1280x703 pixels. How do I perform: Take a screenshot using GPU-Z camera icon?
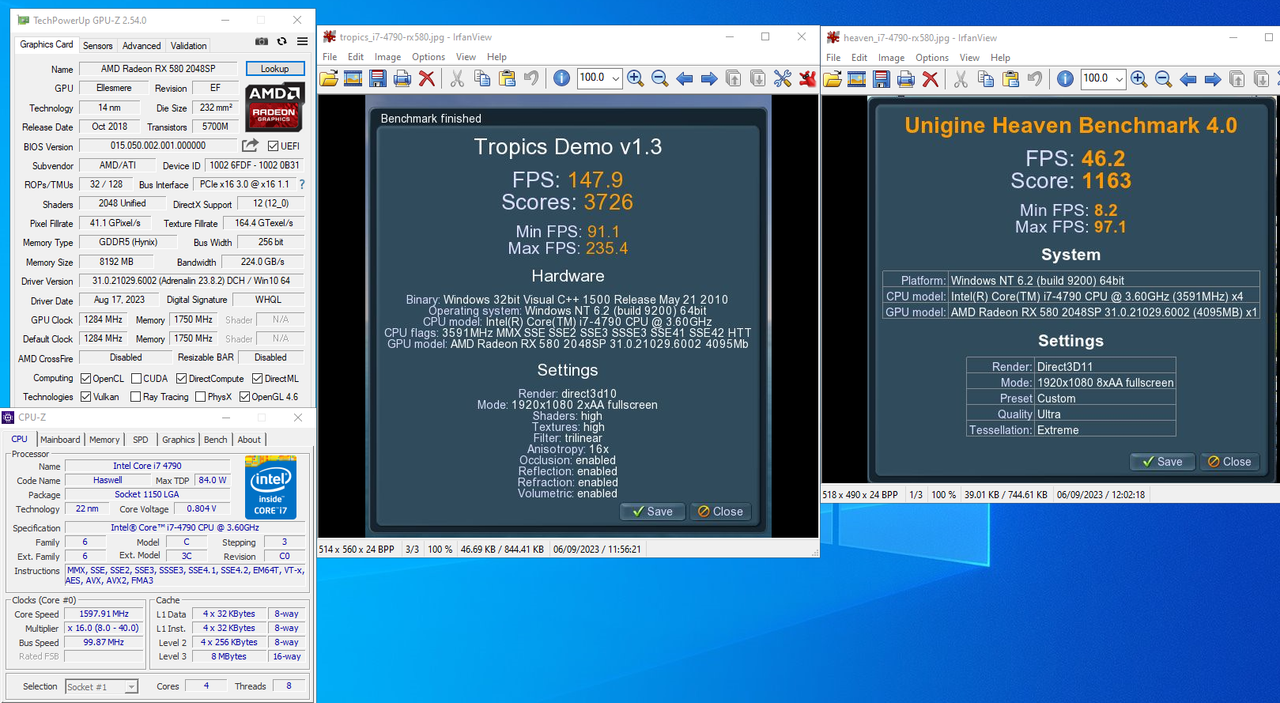point(262,42)
